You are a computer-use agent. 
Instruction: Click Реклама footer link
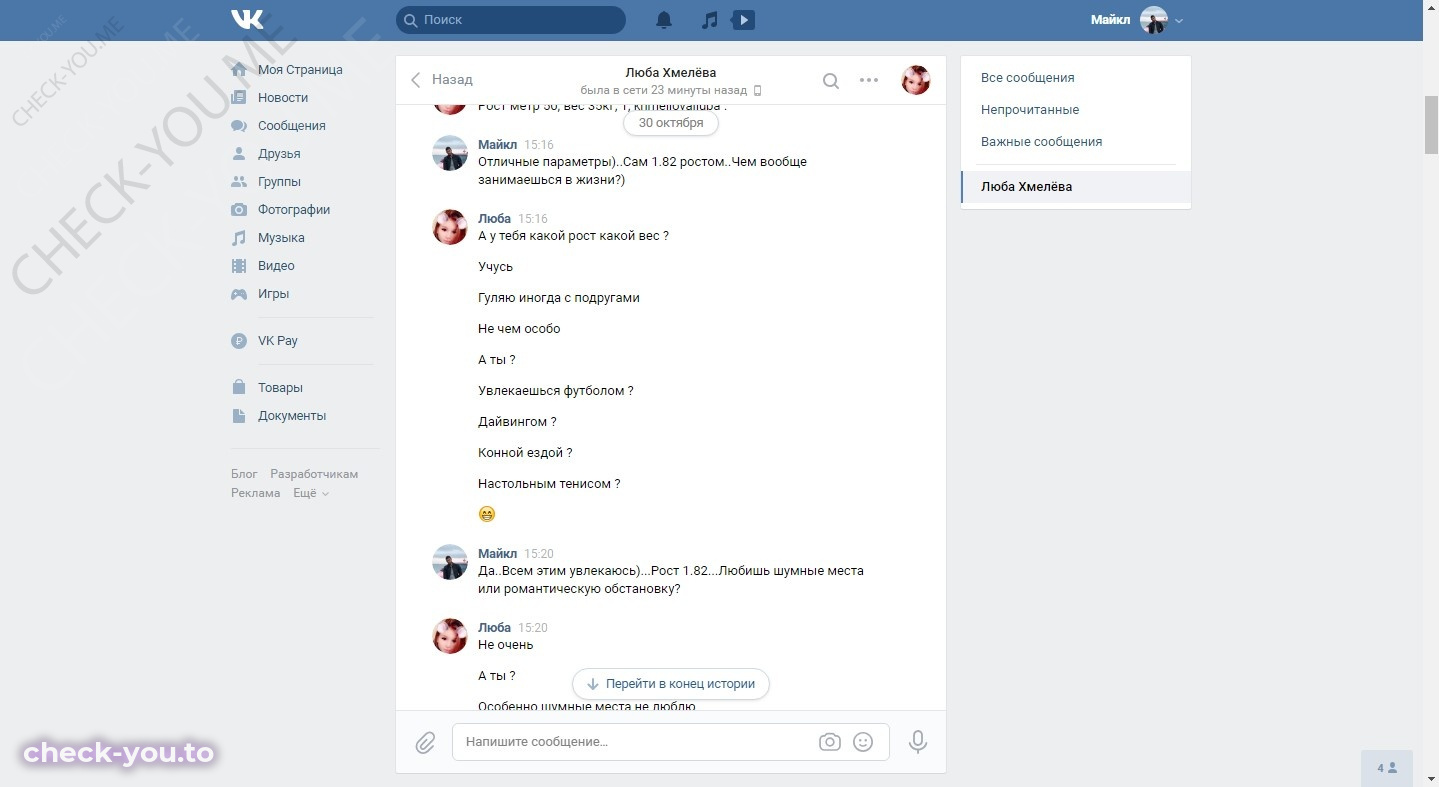[256, 493]
